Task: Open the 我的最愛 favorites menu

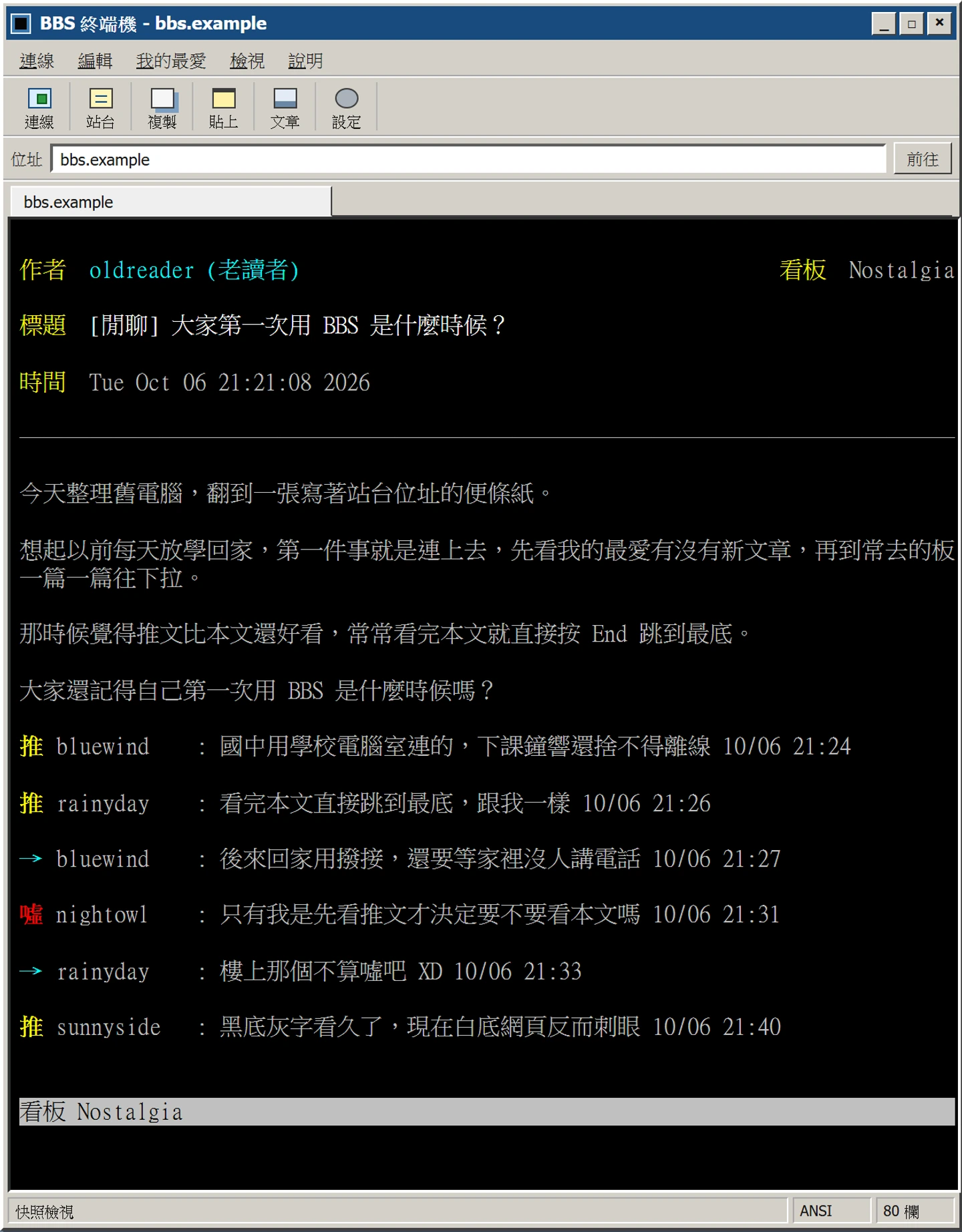Action: point(171,61)
